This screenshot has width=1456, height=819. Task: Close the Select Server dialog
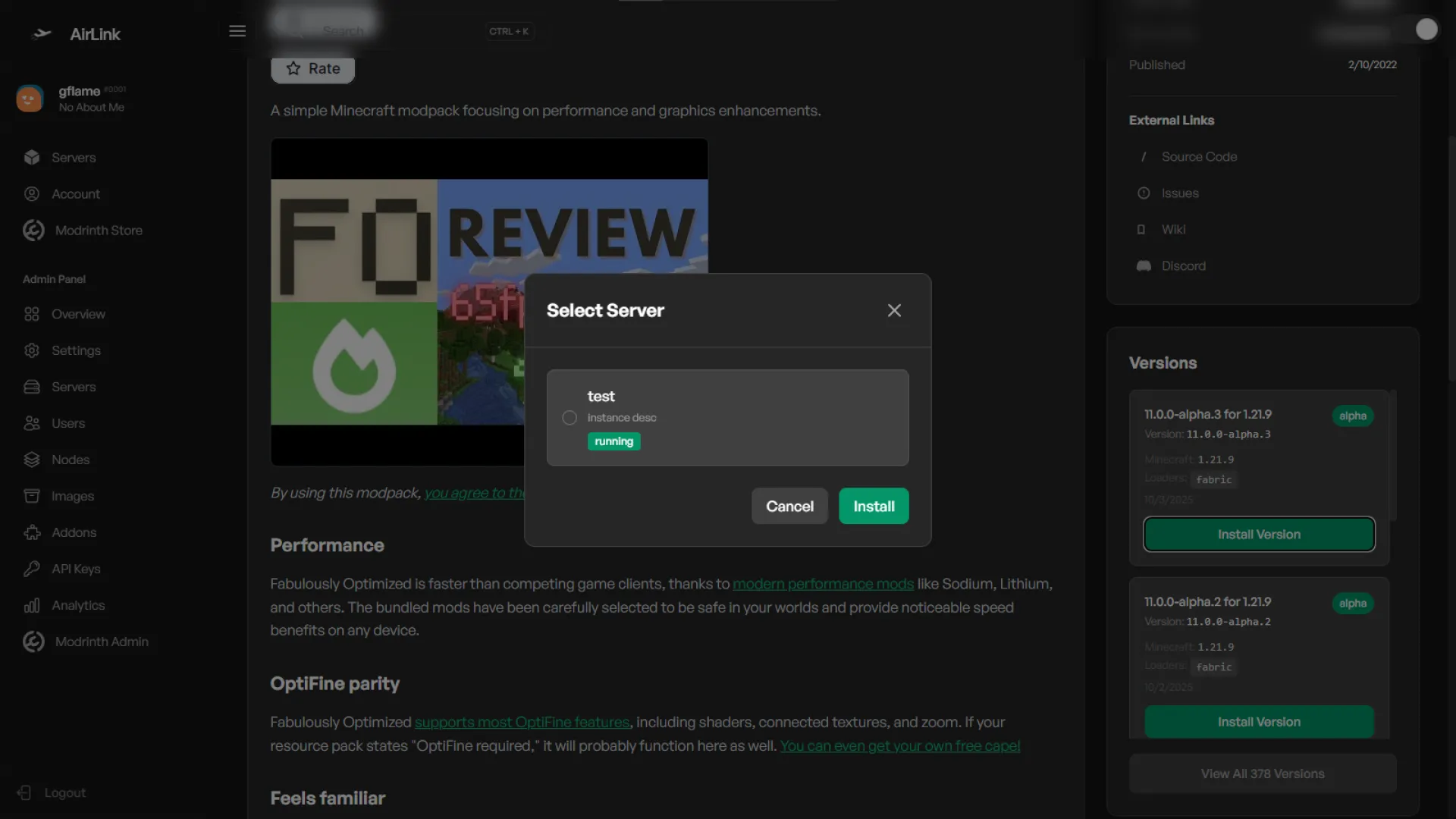tap(894, 310)
